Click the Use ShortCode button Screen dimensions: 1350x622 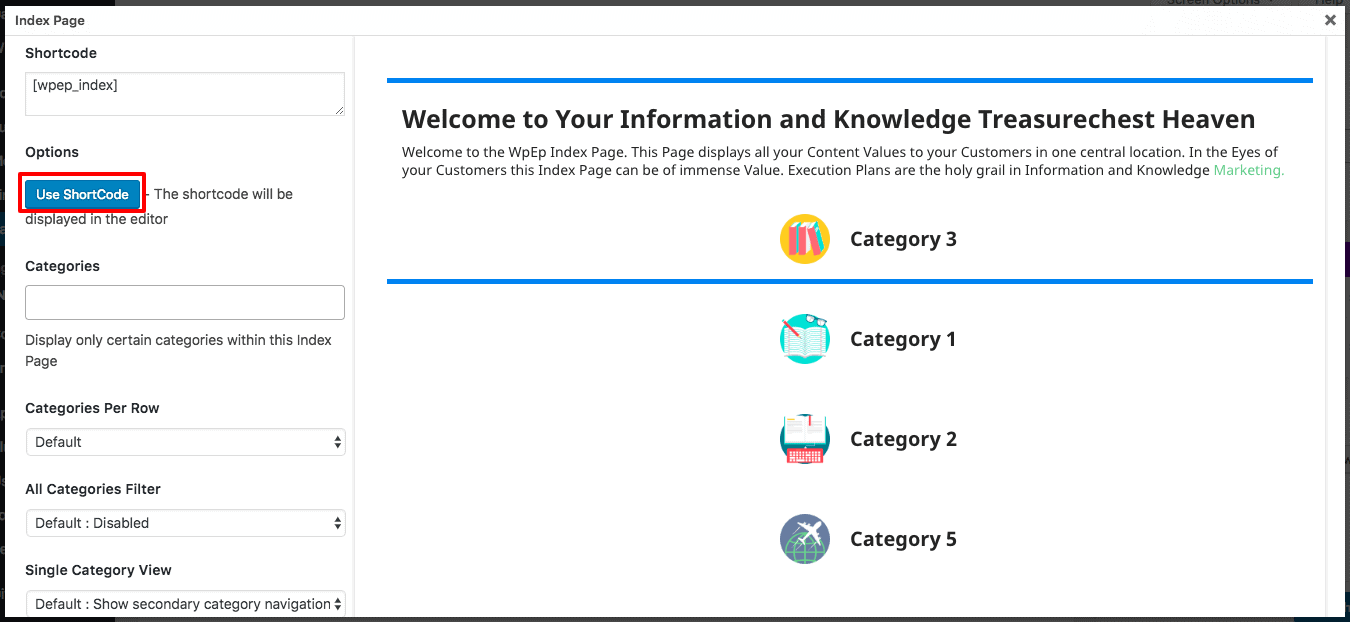coord(83,194)
